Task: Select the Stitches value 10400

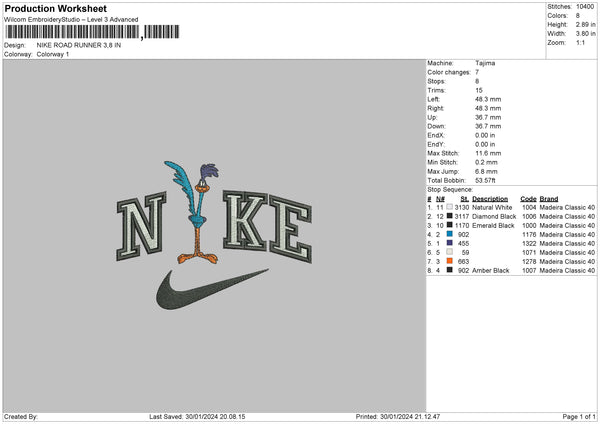Action: (585, 7)
